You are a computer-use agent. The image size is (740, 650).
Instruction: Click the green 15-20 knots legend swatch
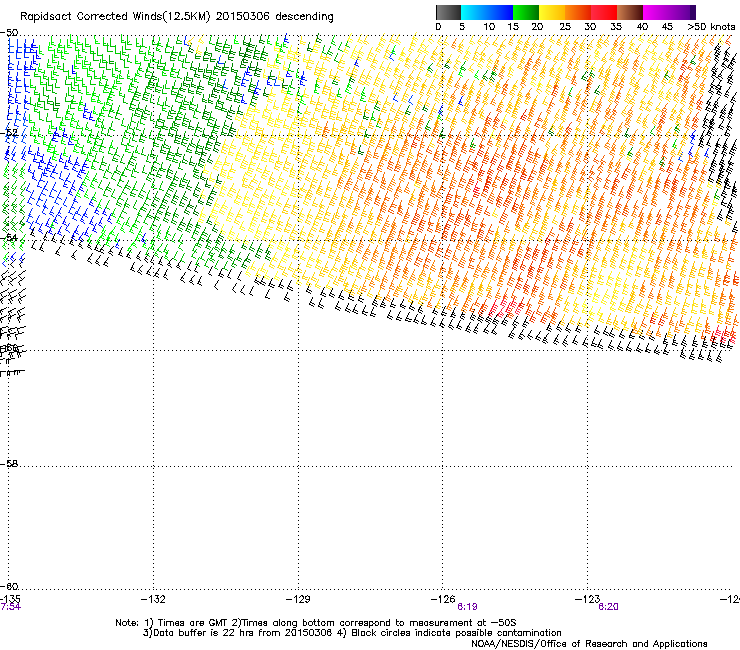pyautogui.click(x=526, y=12)
